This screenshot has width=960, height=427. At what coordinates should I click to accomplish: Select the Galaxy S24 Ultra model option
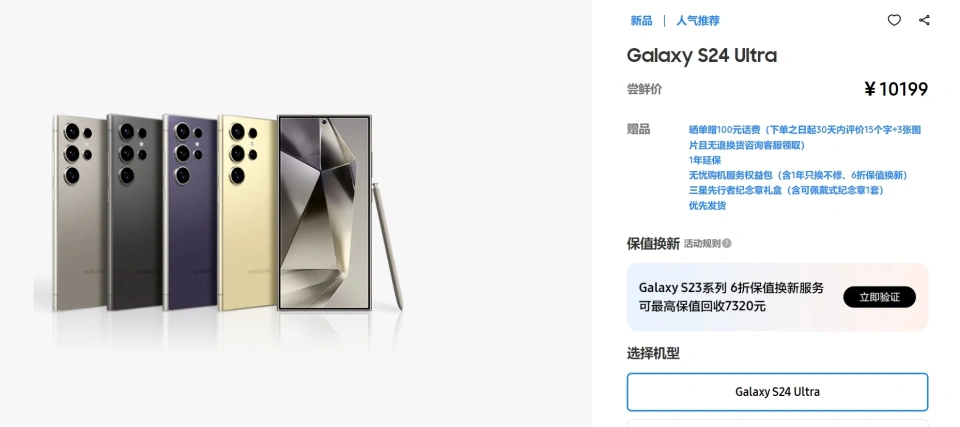(x=777, y=392)
